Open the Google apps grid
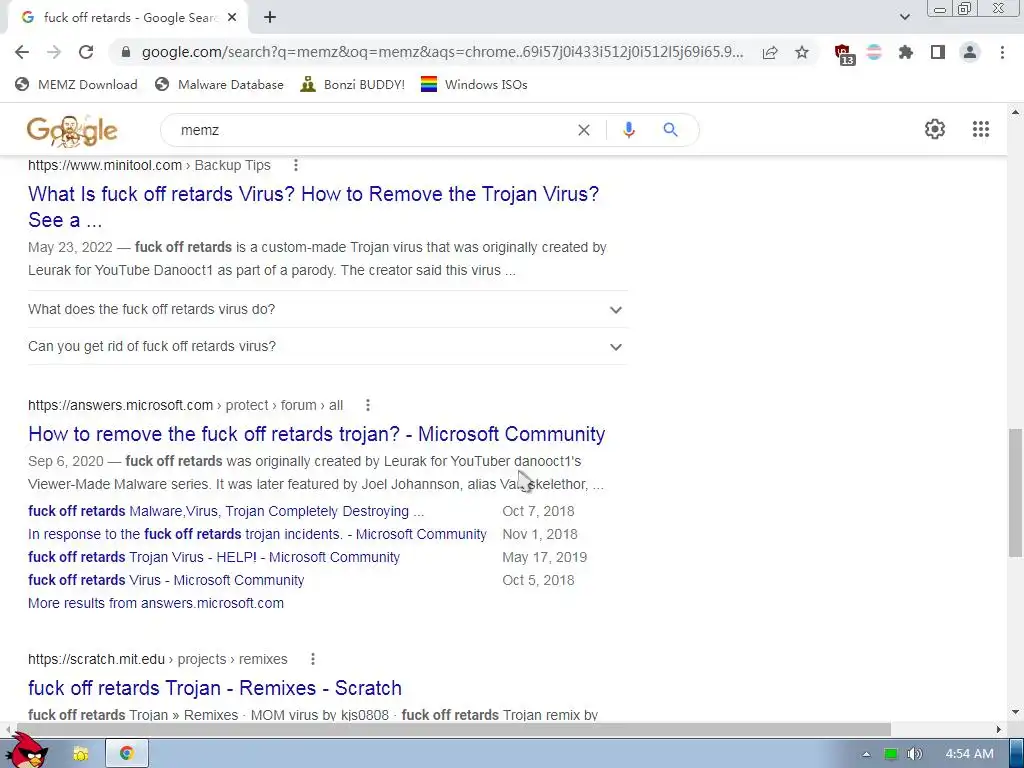The width and height of the screenshot is (1024, 768). pyautogui.click(x=981, y=129)
